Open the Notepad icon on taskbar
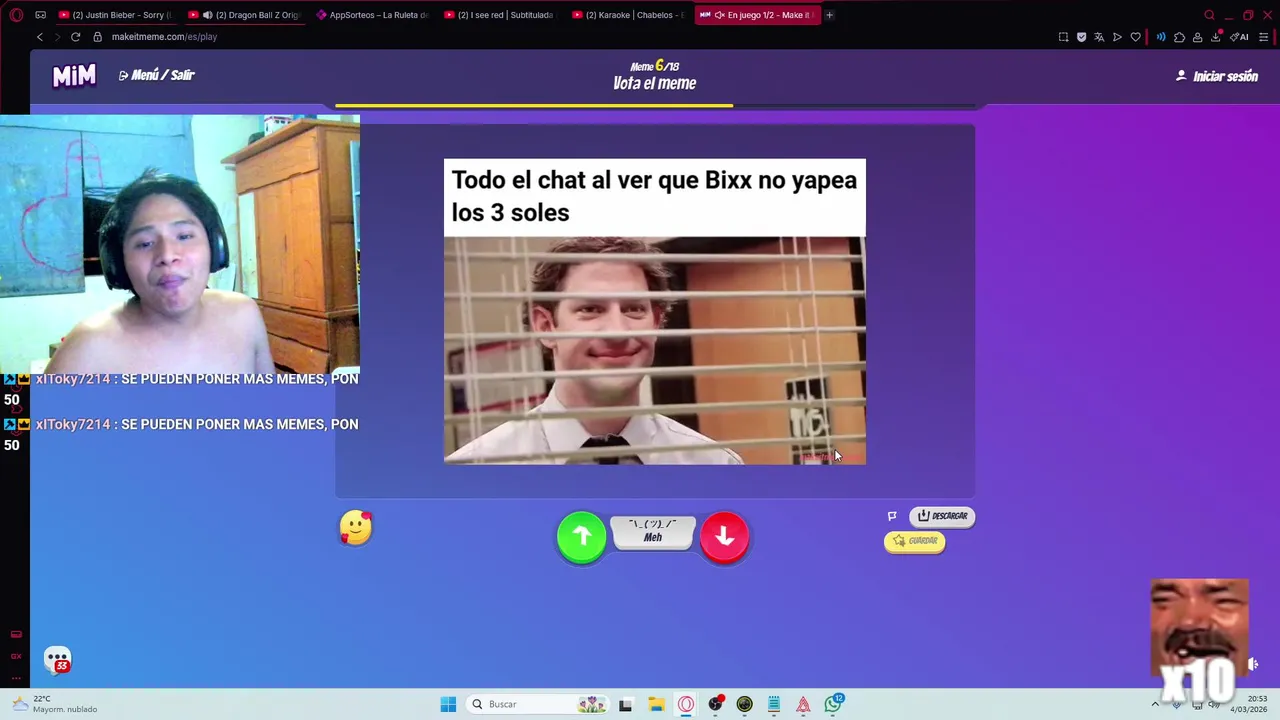The image size is (1280, 720). pyautogui.click(x=774, y=704)
